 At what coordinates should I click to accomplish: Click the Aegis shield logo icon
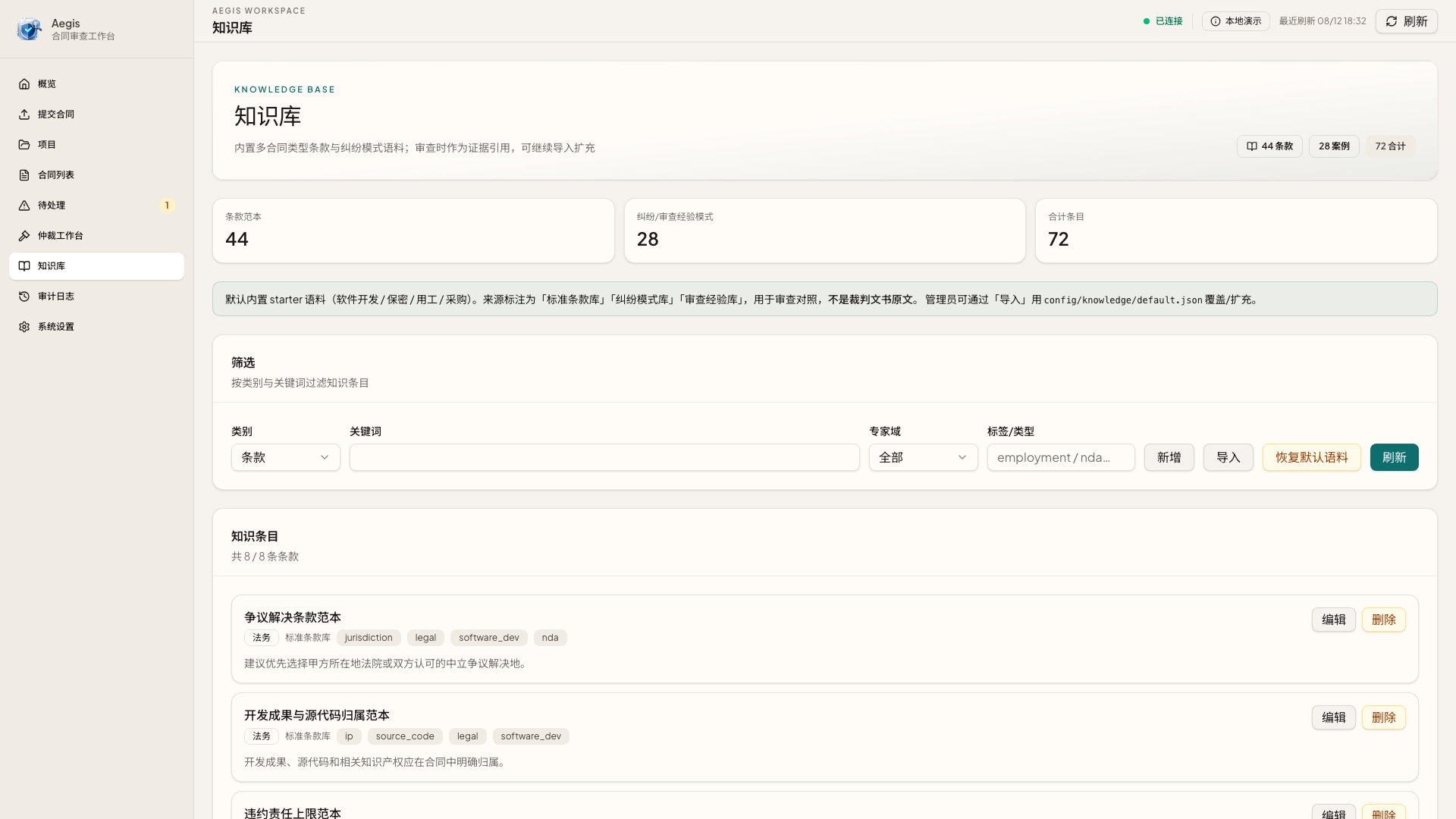tap(29, 29)
